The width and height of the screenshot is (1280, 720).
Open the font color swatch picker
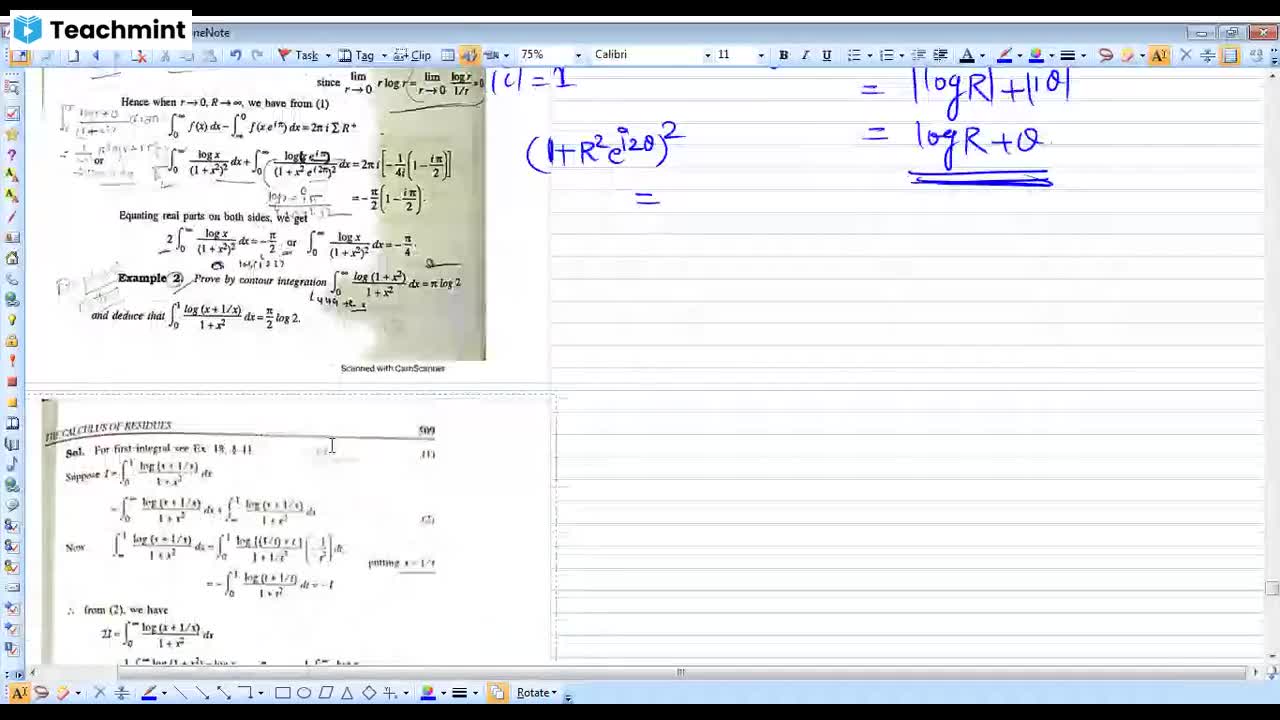983,55
